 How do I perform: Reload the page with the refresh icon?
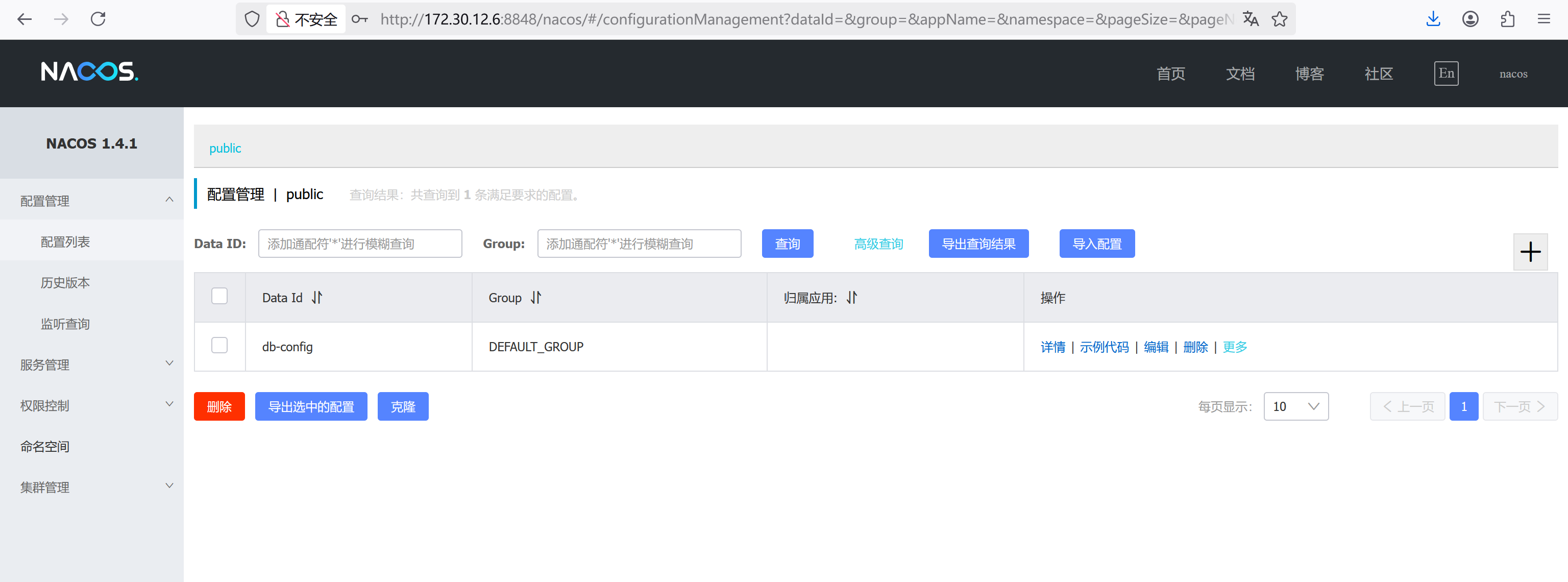click(x=98, y=19)
